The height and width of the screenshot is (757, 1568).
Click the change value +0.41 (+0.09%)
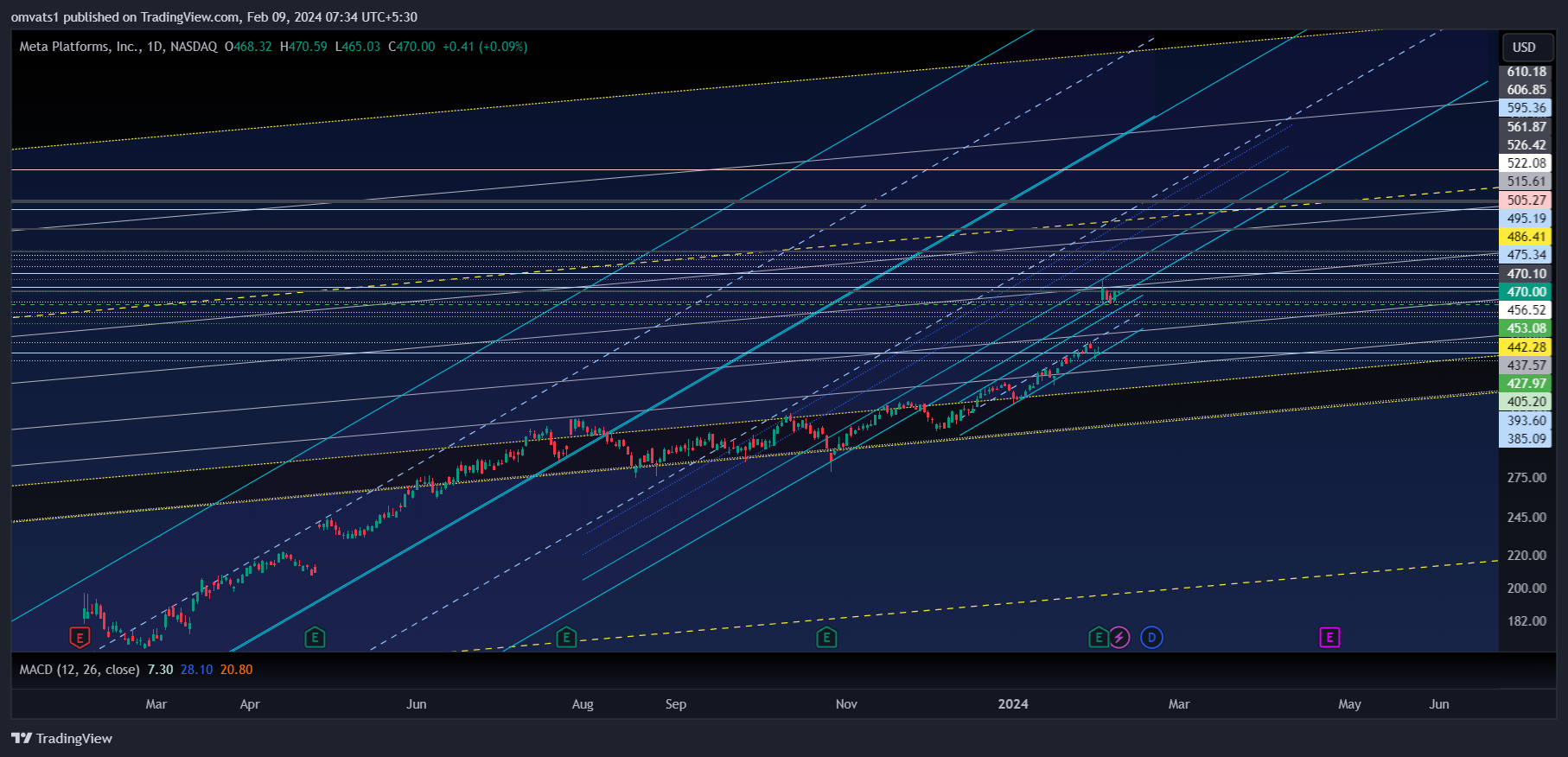(485, 47)
